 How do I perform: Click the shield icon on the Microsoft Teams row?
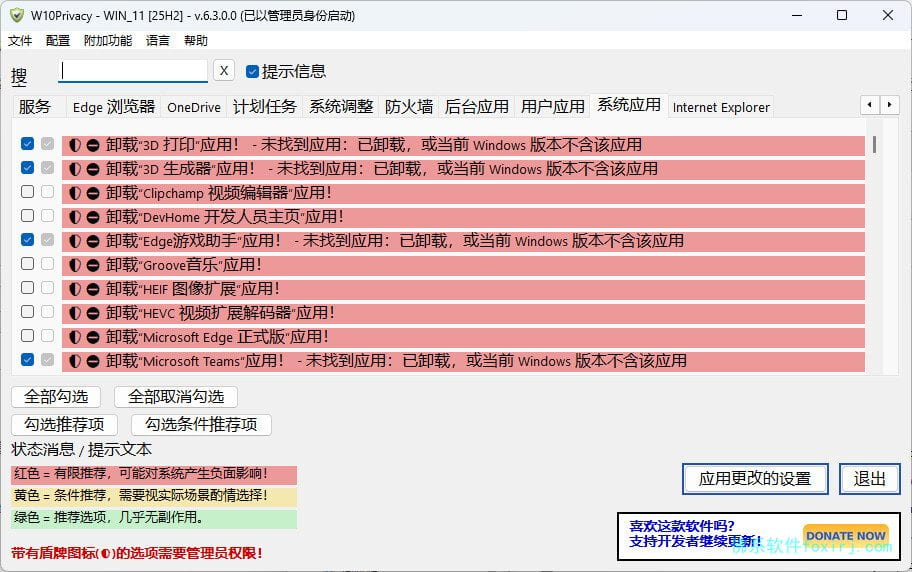pos(74,361)
